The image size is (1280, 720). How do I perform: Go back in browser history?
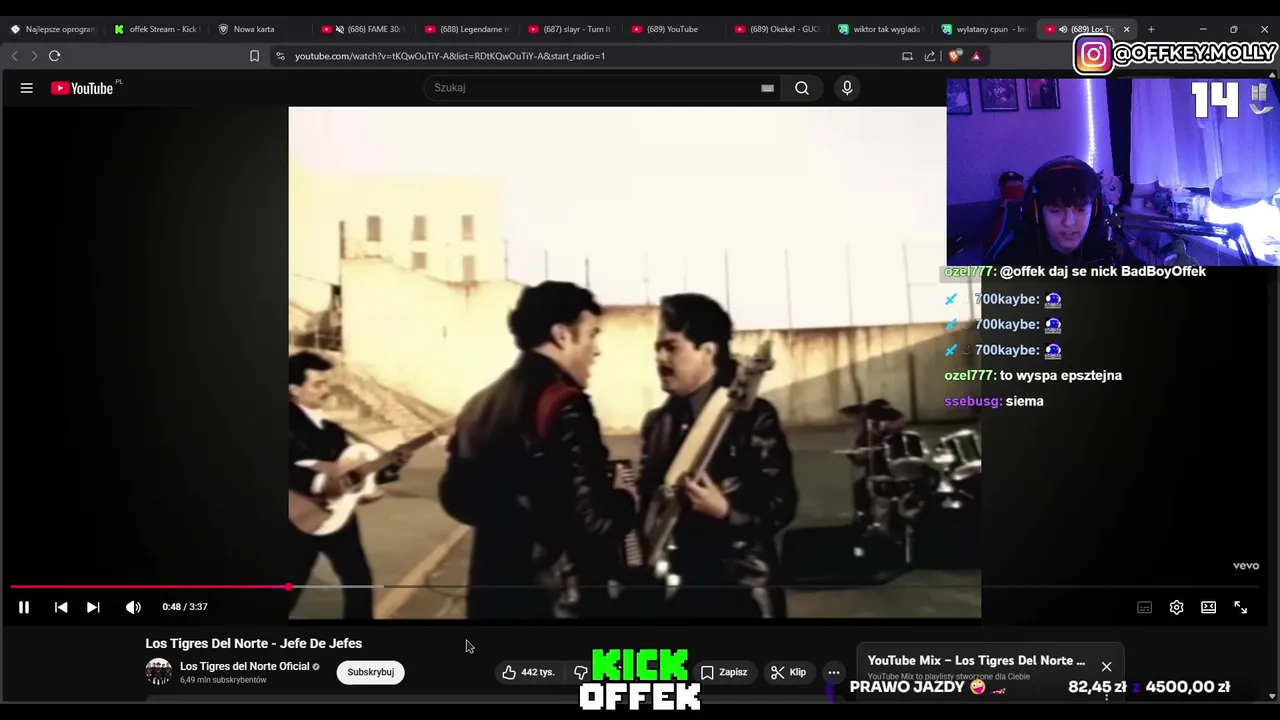[14, 56]
